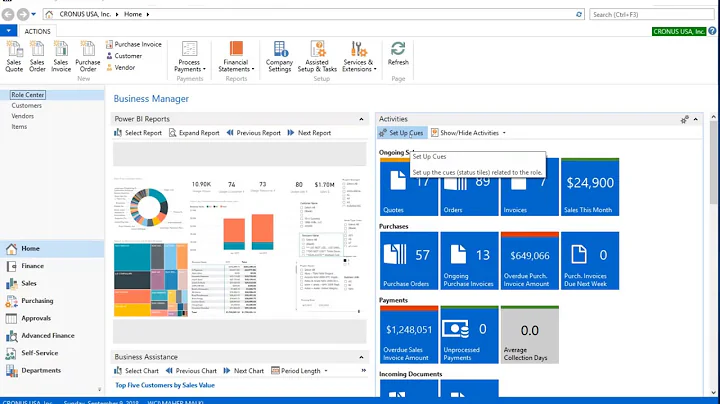Open the Self-Service navigation menu

coord(52,353)
